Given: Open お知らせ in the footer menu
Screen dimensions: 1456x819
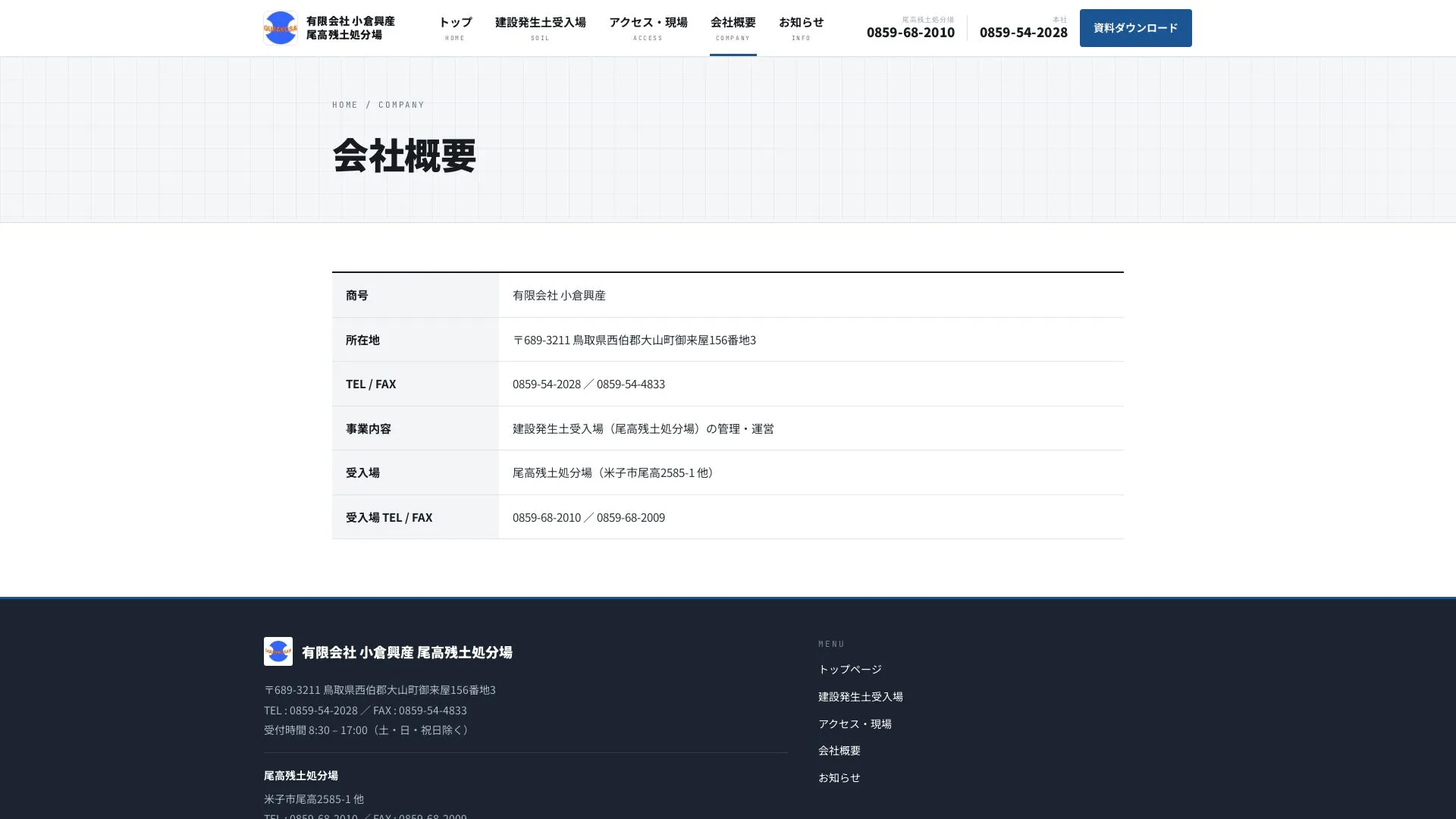Looking at the screenshot, I should [839, 777].
